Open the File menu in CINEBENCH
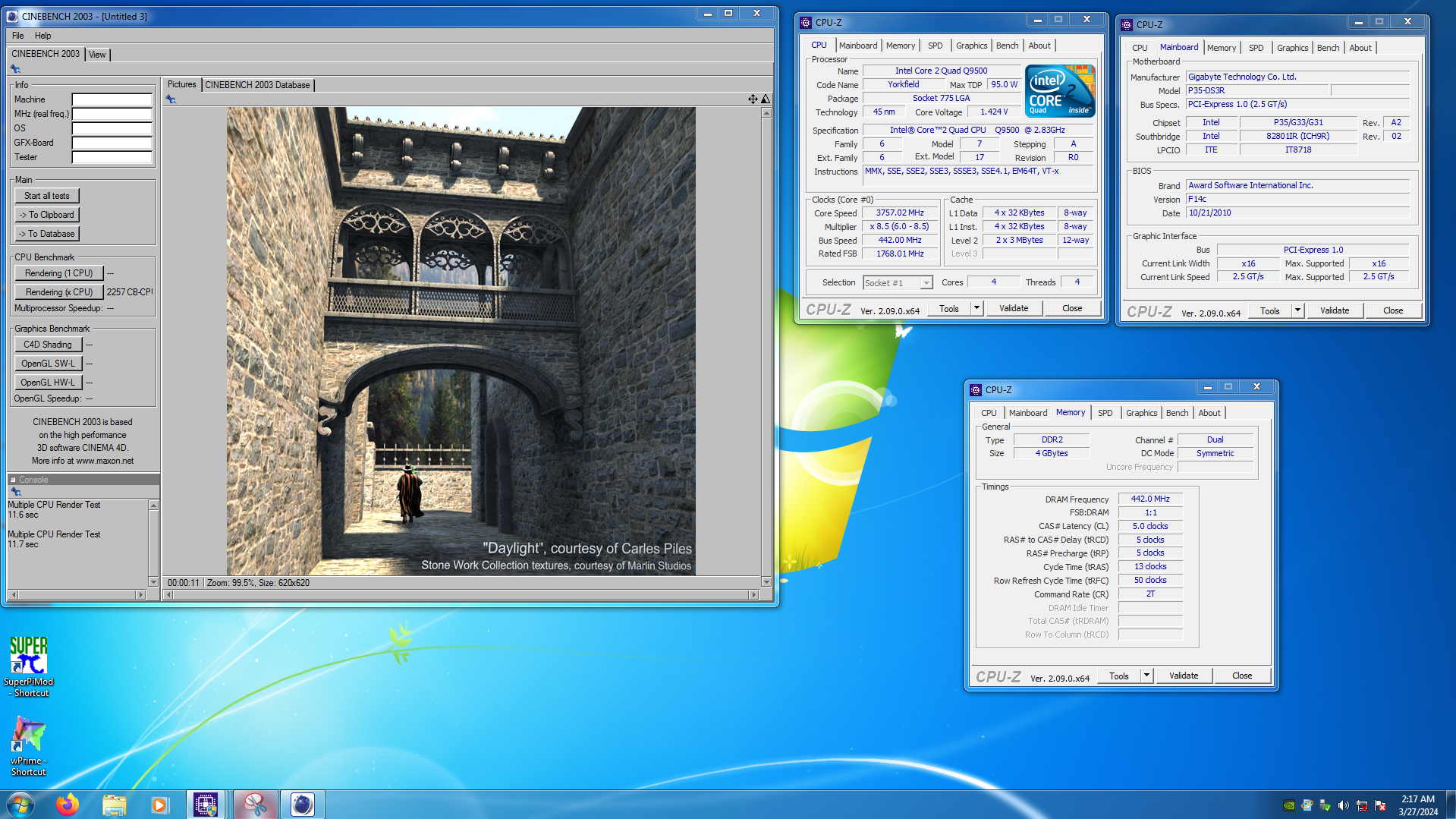1456x819 pixels. click(18, 36)
